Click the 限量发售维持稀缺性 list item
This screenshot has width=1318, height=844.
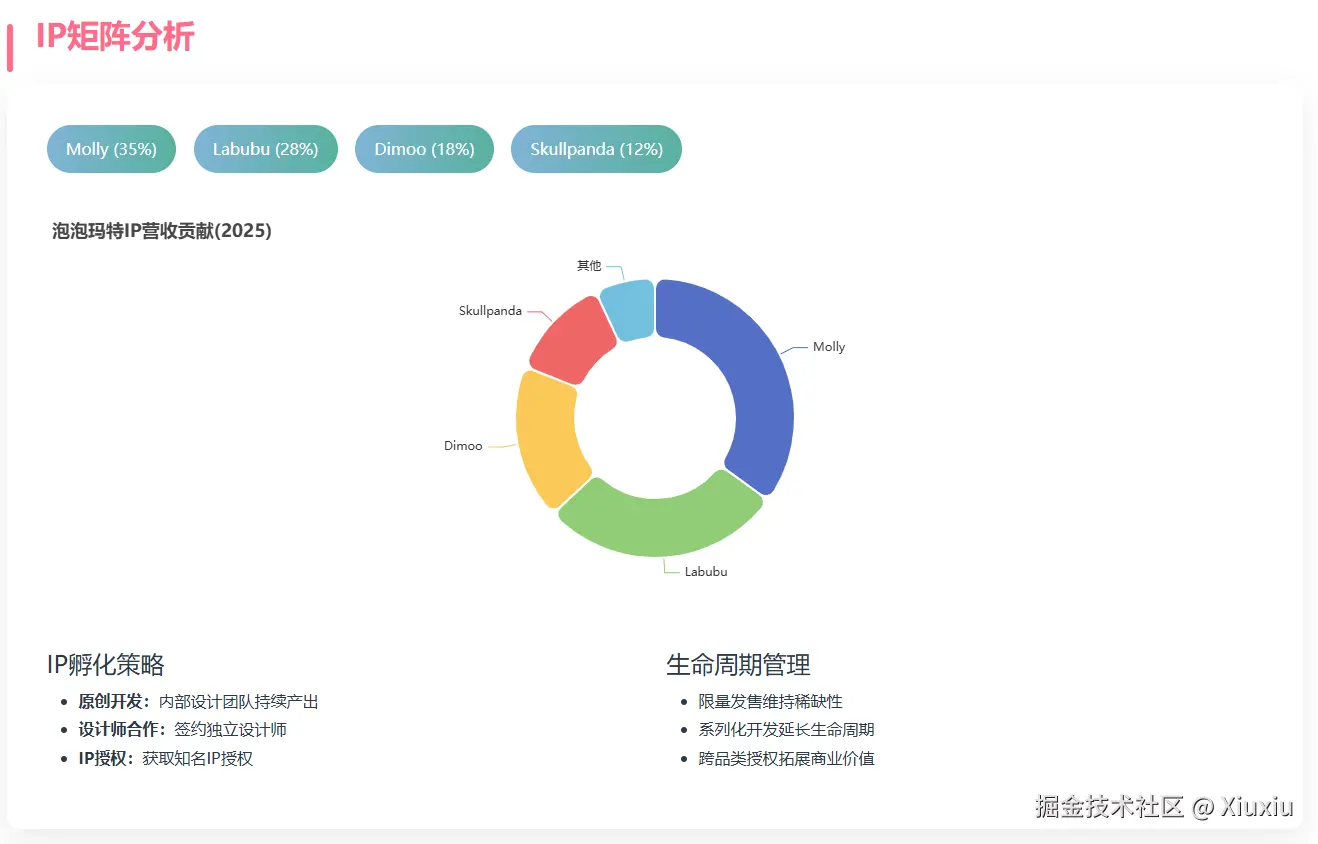coord(770,702)
